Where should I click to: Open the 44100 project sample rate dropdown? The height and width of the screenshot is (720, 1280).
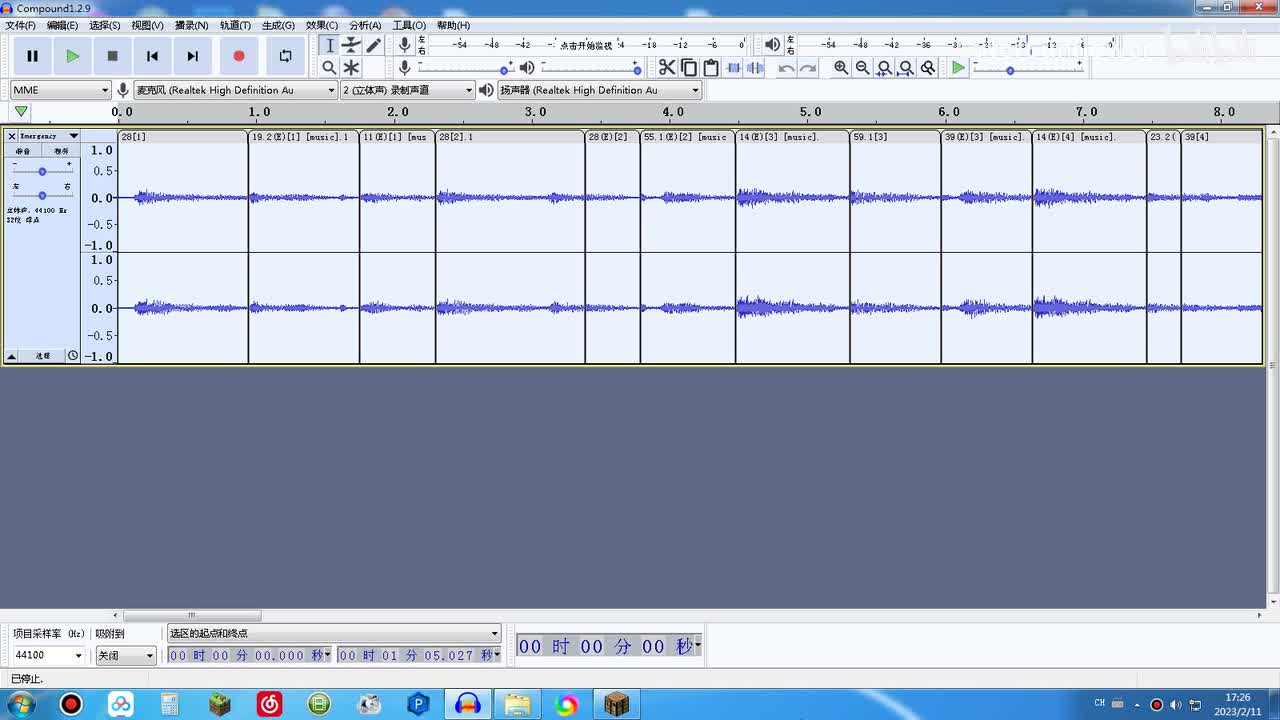48,655
